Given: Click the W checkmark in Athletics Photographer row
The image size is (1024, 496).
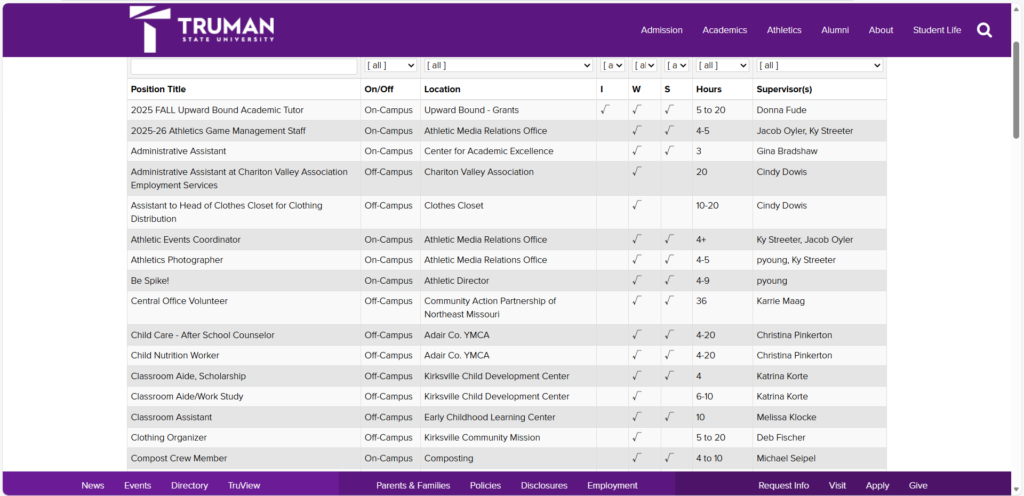Looking at the screenshot, I should point(637,260).
